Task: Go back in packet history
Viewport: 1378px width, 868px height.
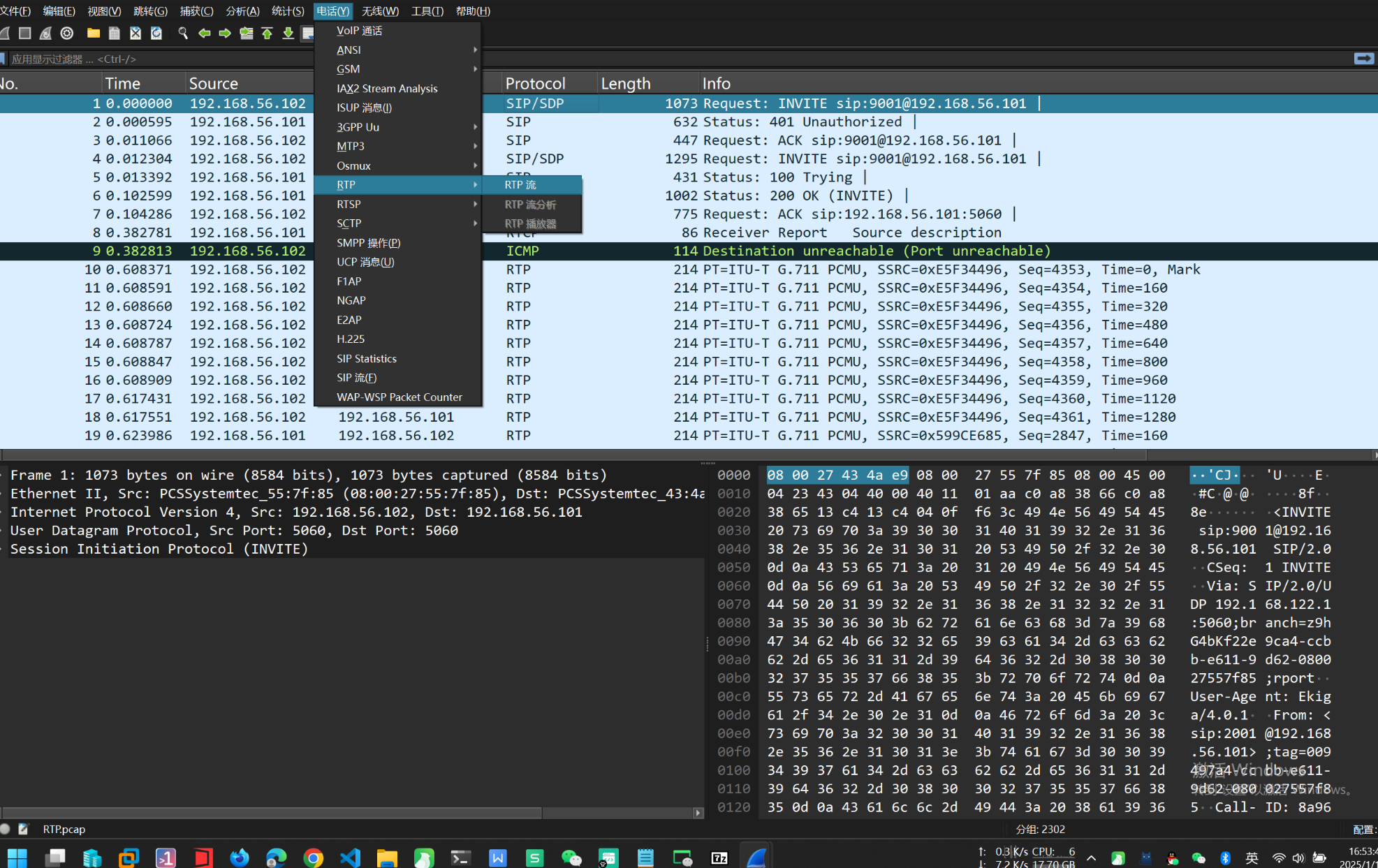Action: 204,33
